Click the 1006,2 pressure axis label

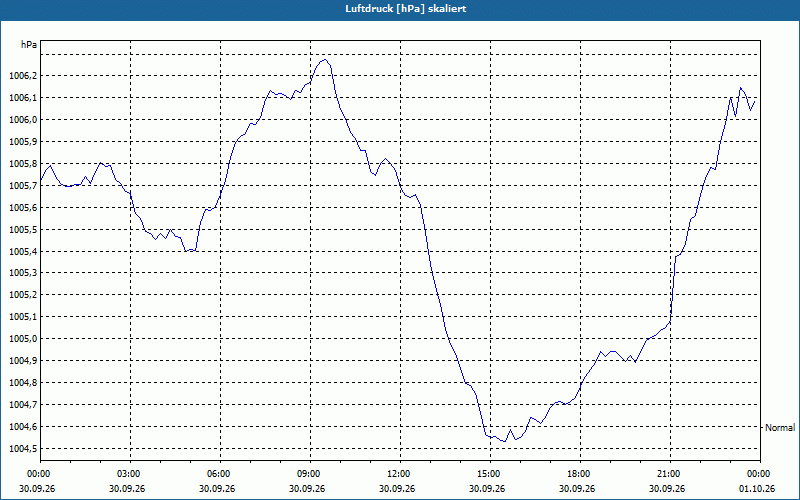[23, 76]
